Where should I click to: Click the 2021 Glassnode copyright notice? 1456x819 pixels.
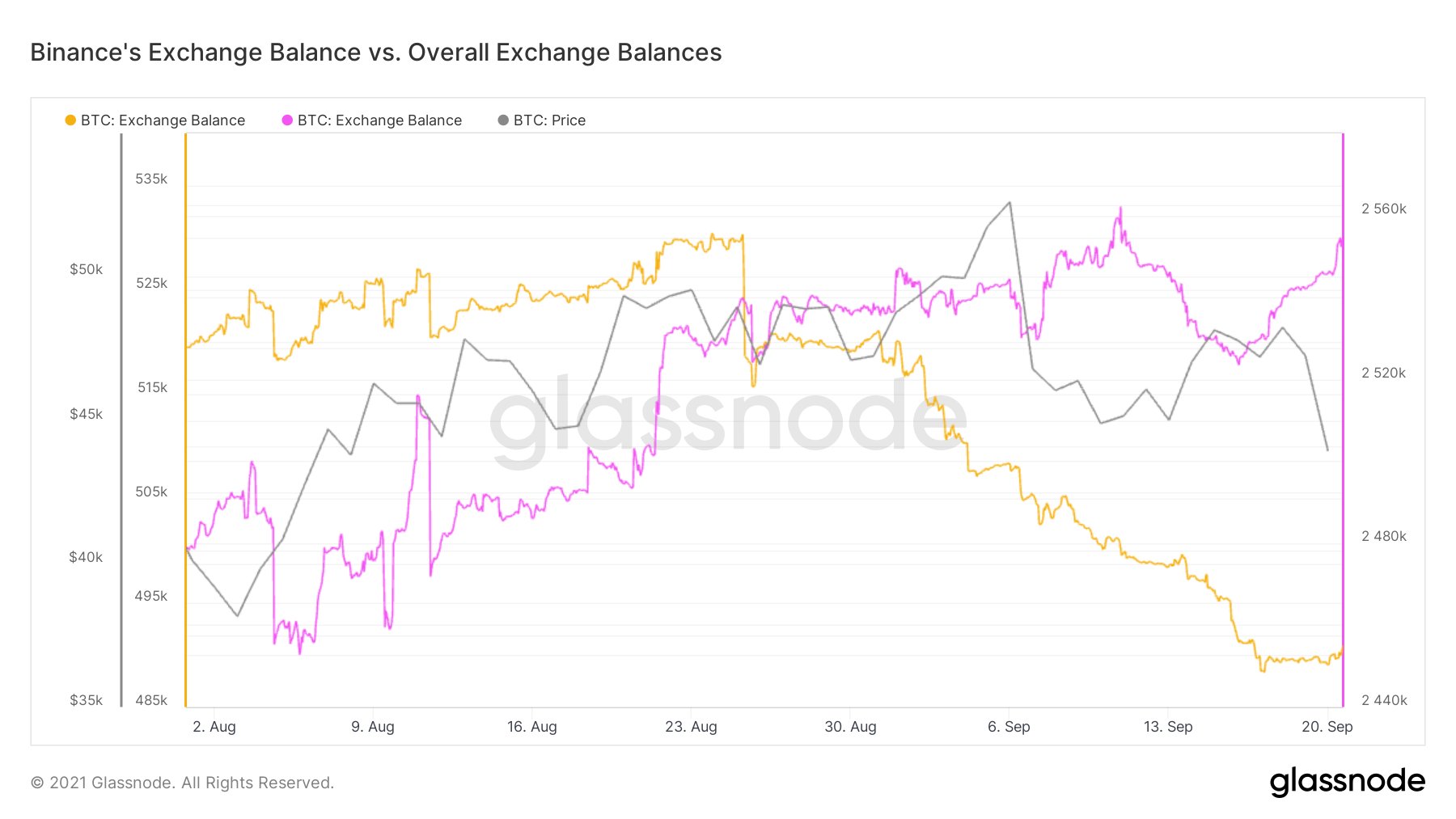(182, 783)
